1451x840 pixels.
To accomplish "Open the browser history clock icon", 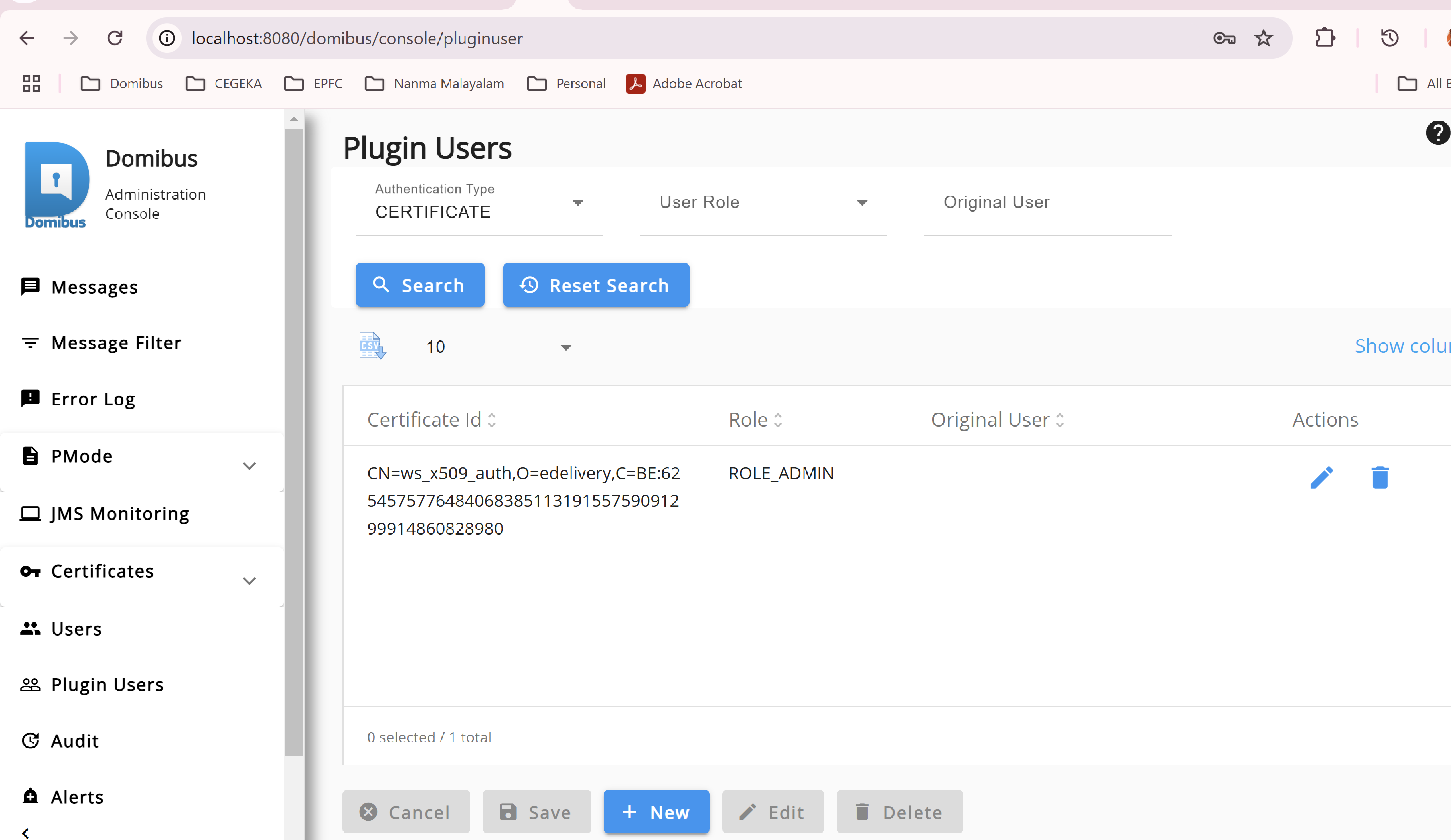I will click(x=1390, y=39).
